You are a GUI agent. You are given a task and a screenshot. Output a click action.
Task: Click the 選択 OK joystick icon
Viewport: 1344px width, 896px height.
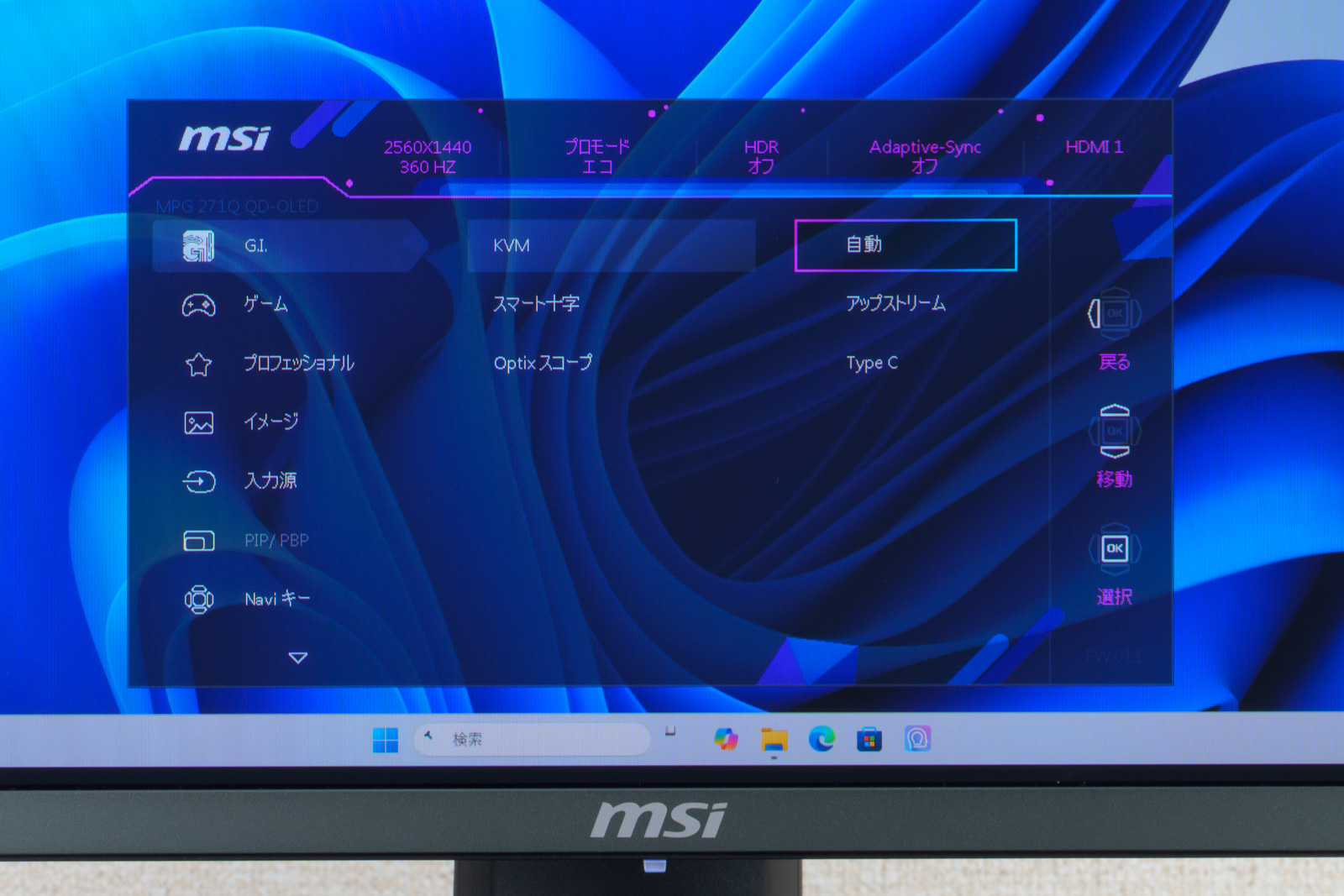click(1115, 549)
